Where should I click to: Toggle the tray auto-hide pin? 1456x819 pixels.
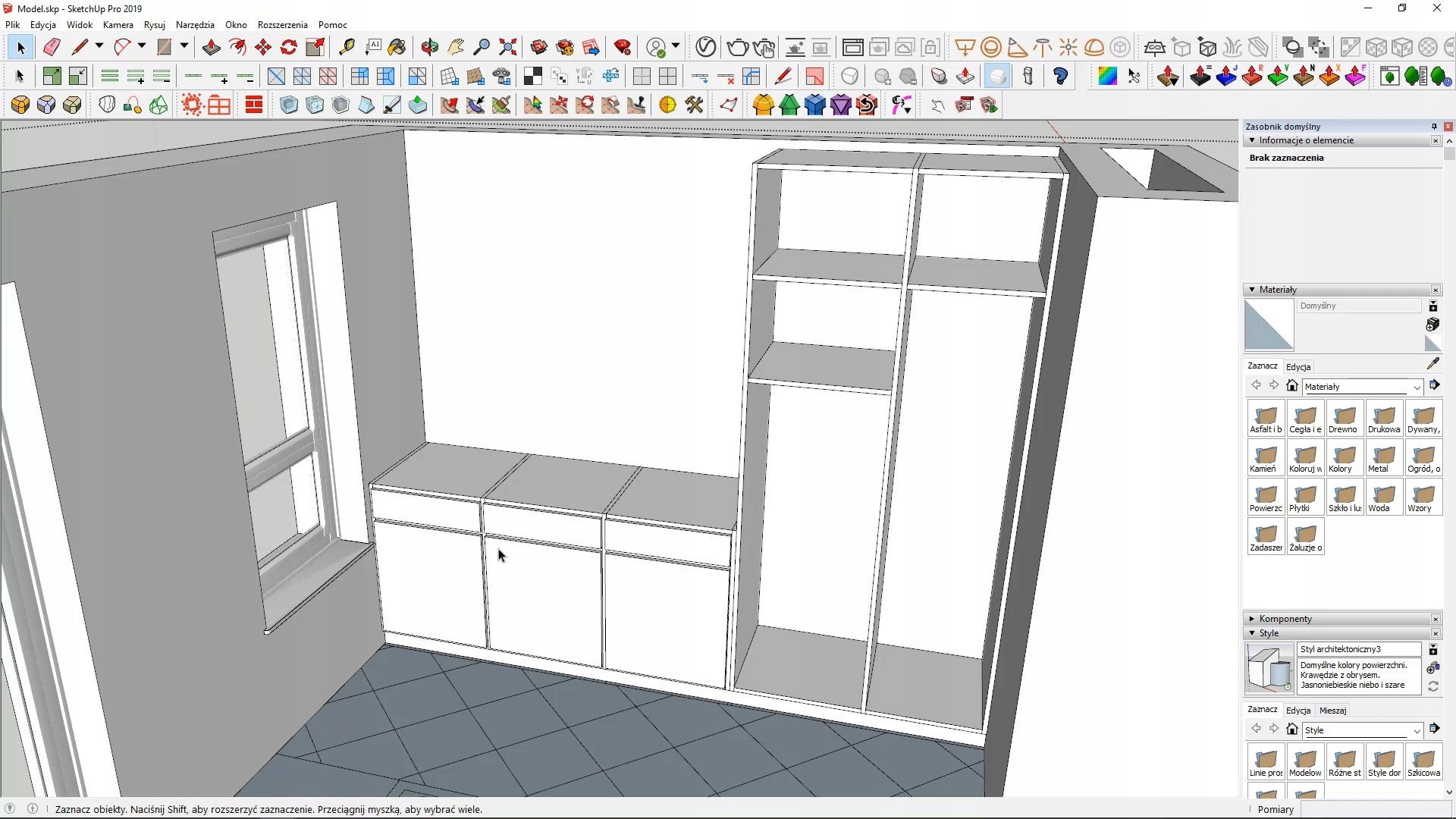click(x=1434, y=127)
